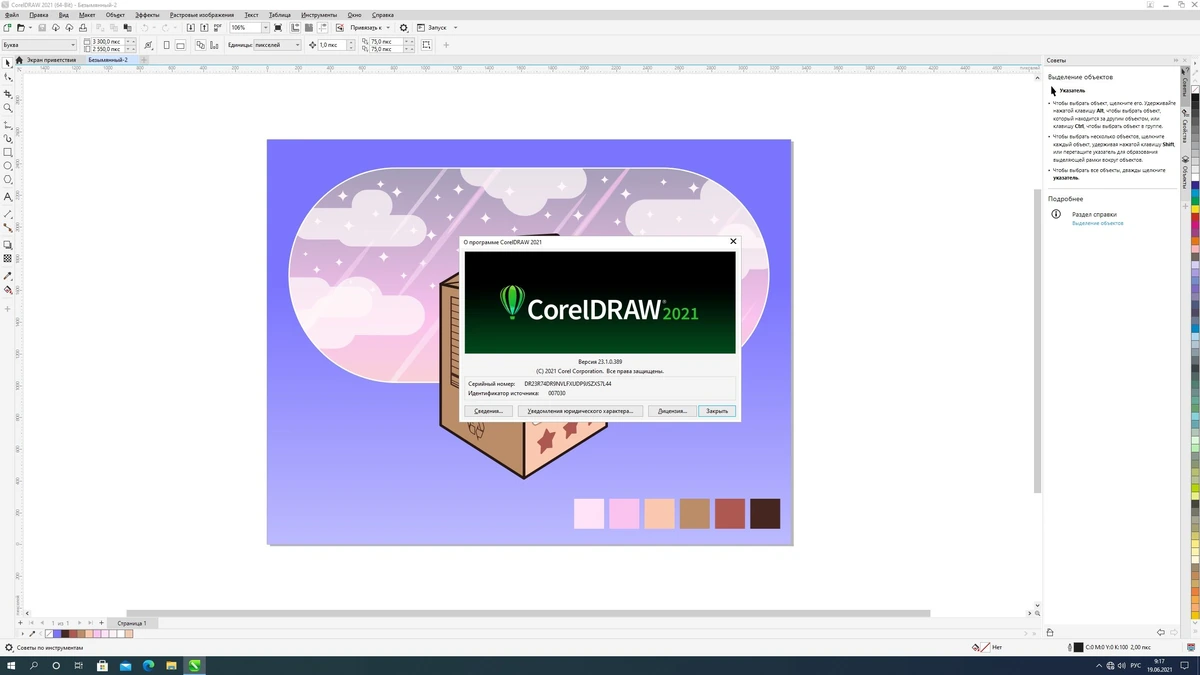Click the no-color swatch in document palette
The height and width of the screenshot is (675, 1200).
coord(48,633)
